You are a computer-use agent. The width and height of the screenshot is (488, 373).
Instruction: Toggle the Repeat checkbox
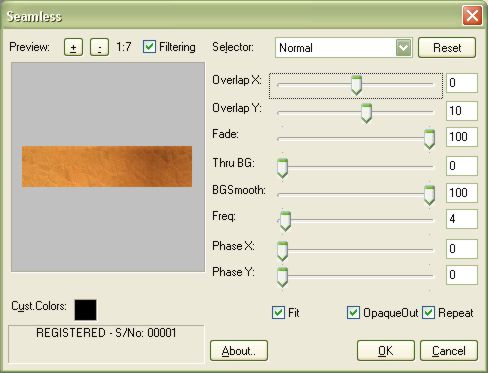pos(428,313)
